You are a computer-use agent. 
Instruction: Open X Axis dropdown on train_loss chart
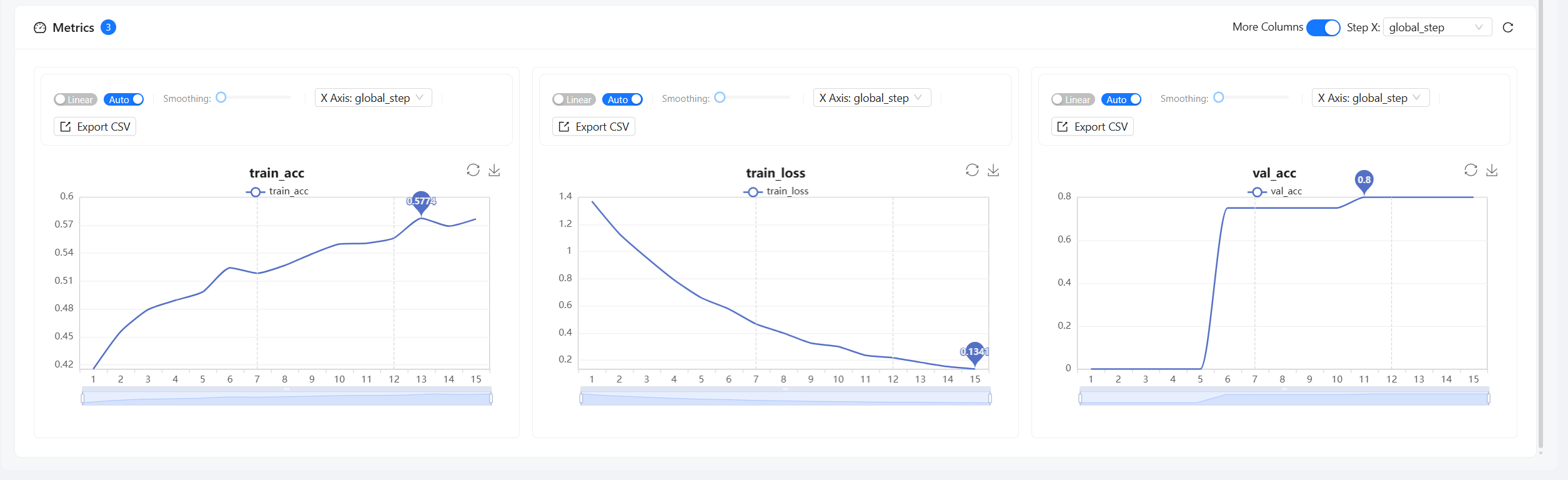(x=871, y=97)
